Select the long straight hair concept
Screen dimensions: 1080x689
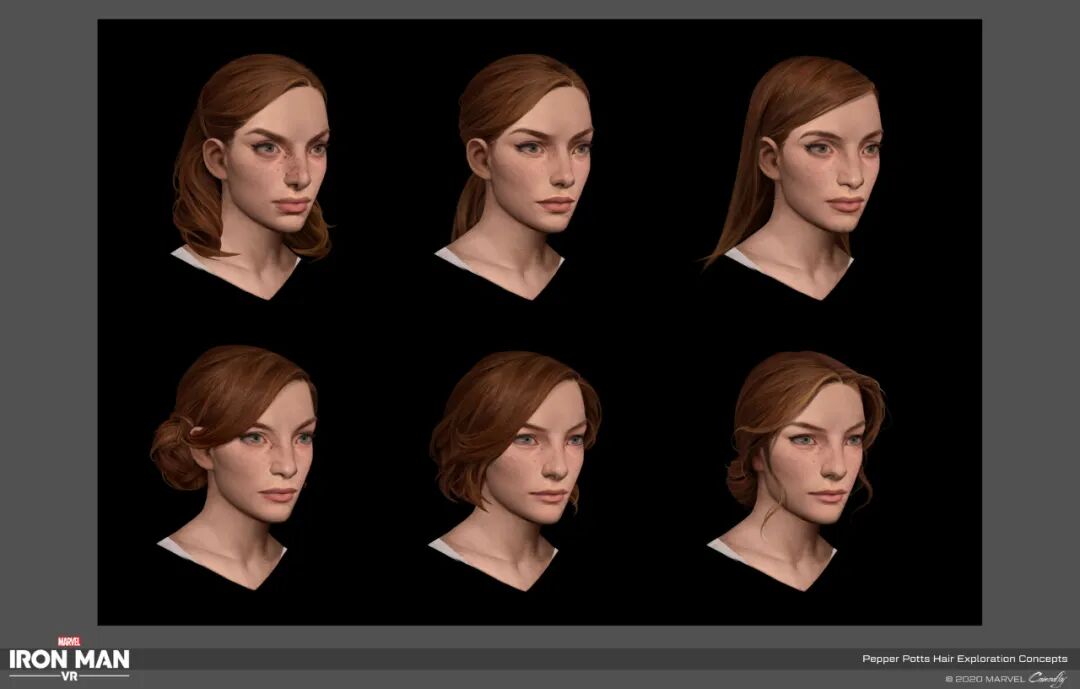pos(792,178)
